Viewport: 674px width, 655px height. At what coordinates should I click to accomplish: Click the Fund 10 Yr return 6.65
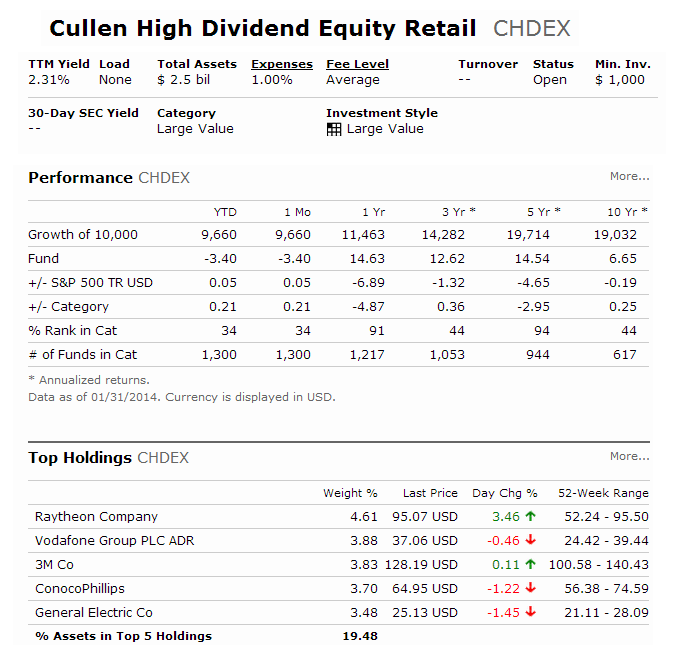pyautogui.click(x=623, y=259)
